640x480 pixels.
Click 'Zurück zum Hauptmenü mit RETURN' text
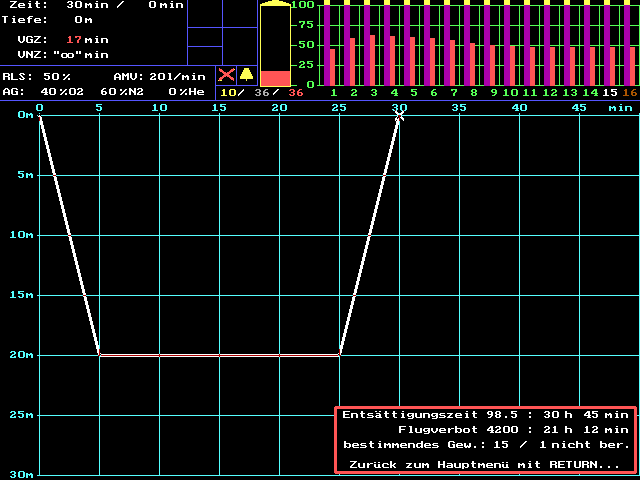click(x=484, y=464)
